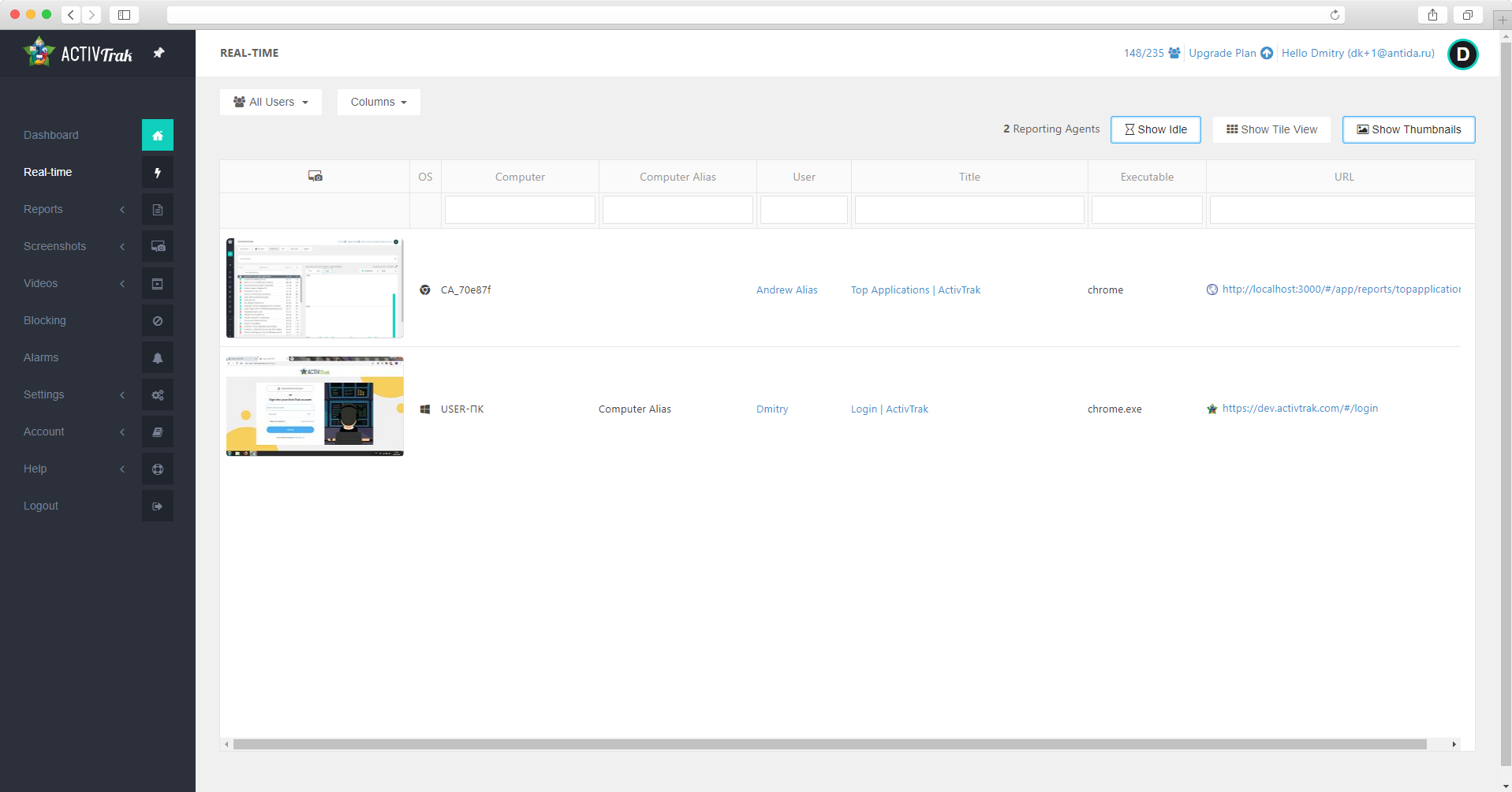
Task: Expand the Help submenu chevron
Action: tap(122, 469)
